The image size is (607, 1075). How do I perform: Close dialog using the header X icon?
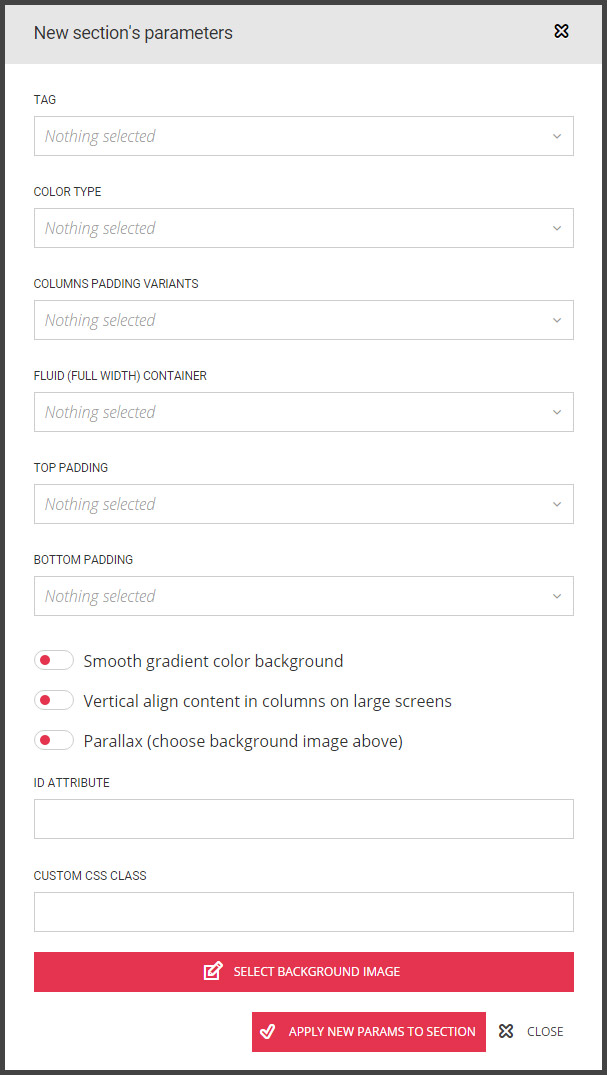[x=561, y=32]
